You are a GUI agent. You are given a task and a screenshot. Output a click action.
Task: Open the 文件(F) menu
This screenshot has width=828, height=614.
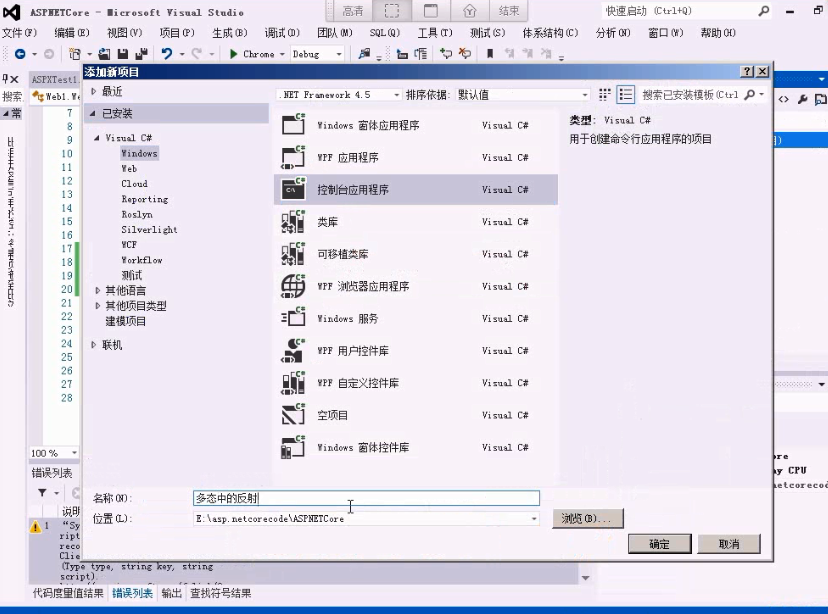point(20,33)
